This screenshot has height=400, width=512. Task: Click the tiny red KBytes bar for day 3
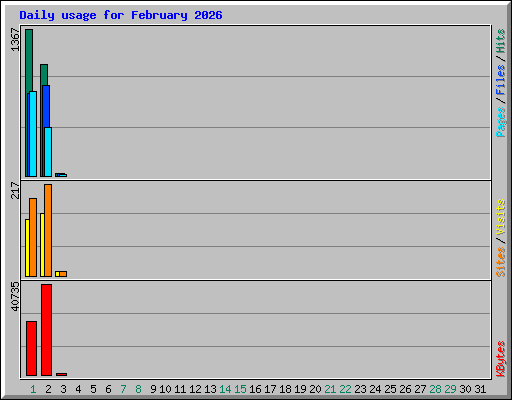pyautogui.click(x=61, y=374)
